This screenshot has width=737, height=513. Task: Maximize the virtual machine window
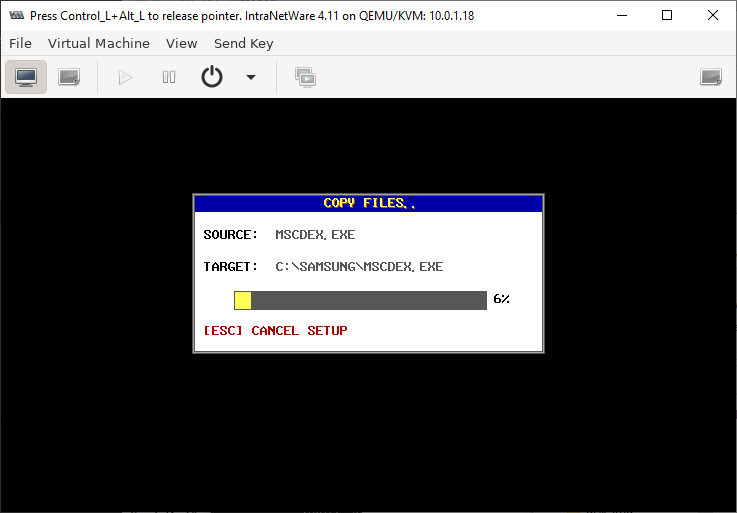pyautogui.click(x=666, y=16)
